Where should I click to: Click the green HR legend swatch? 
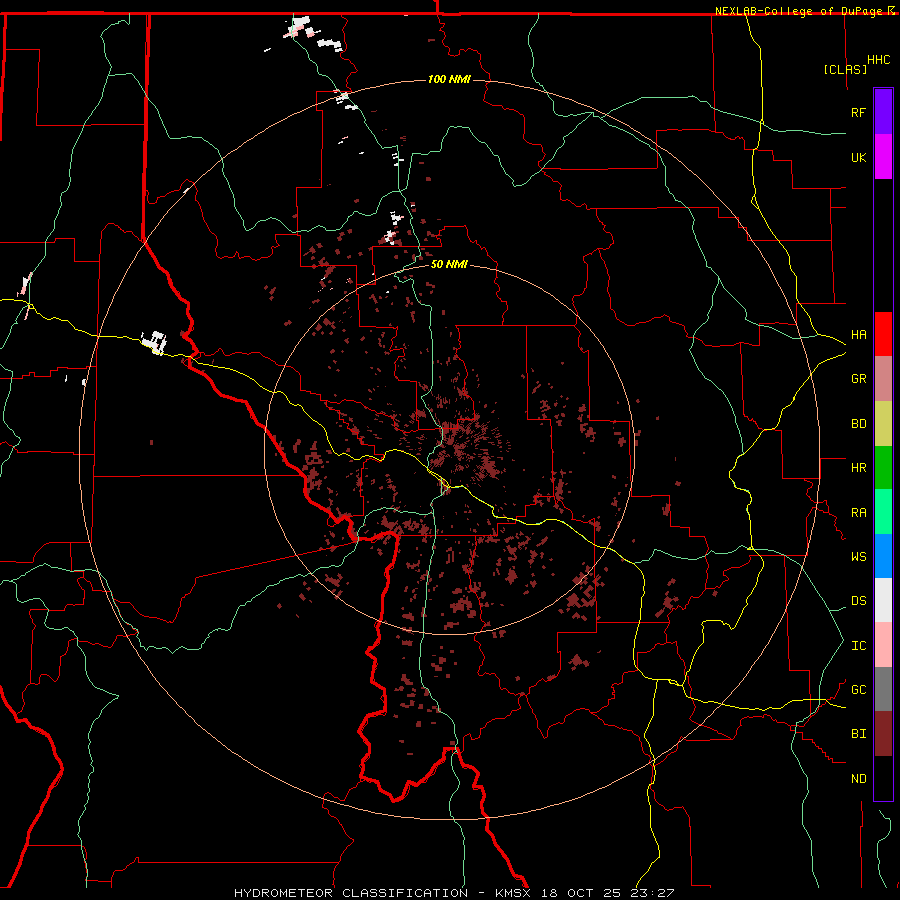[x=883, y=468]
